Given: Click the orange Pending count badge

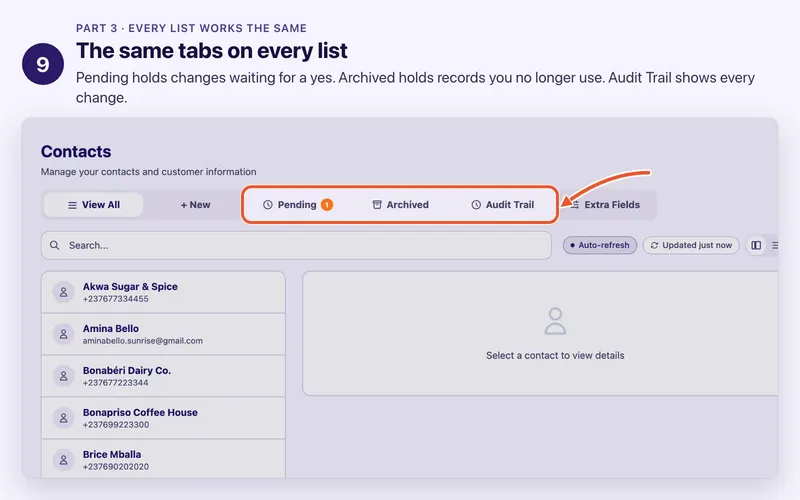Looking at the screenshot, I should click(327, 205).
